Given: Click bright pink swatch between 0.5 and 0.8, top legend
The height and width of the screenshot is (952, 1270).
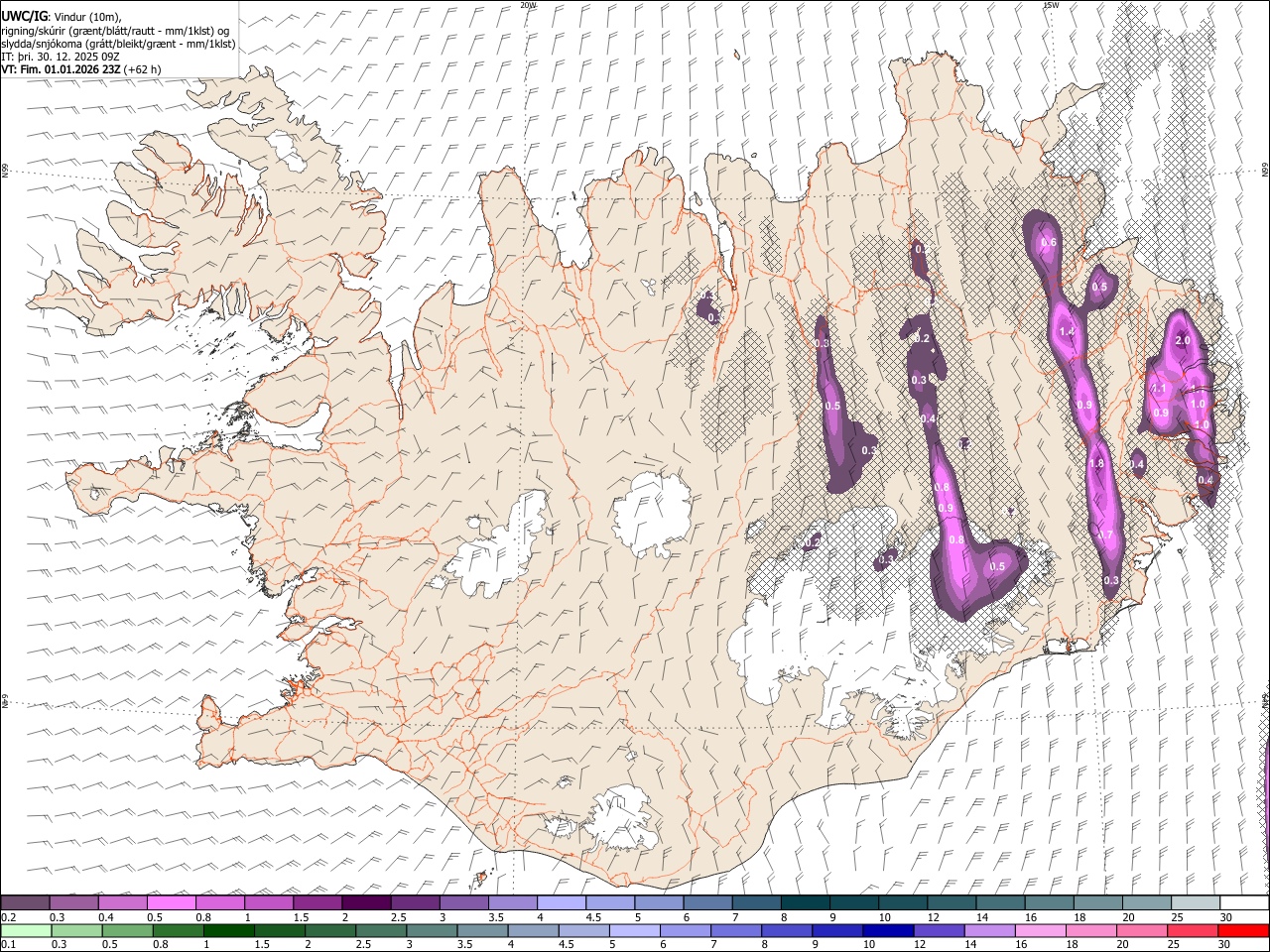Looking at the screenshot, I should click(171, 902).
